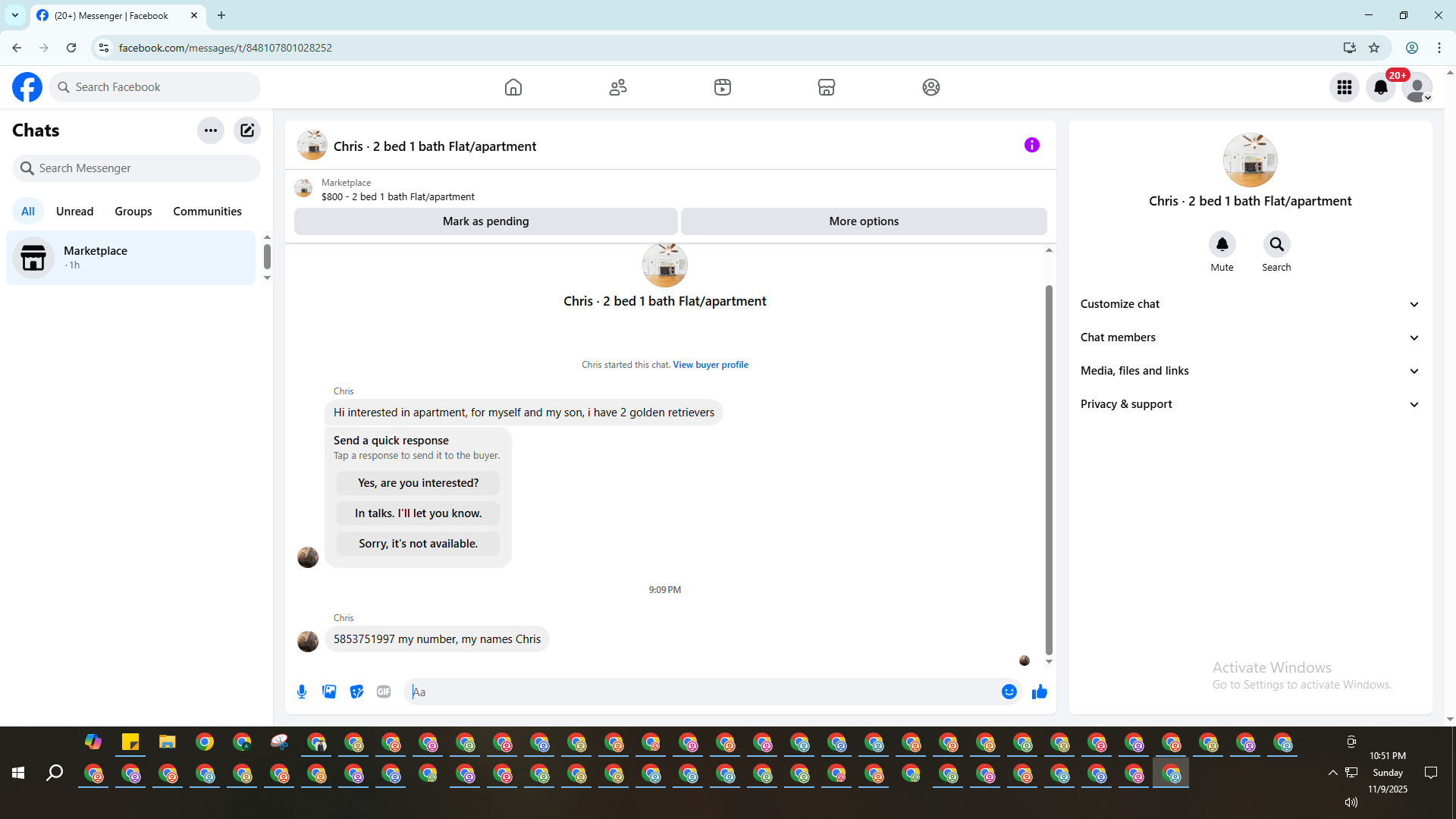The height and width of the screenshot is (819, 1456).
Task: Expand Media, files and links section
Action: click(x=1250, y=371)
